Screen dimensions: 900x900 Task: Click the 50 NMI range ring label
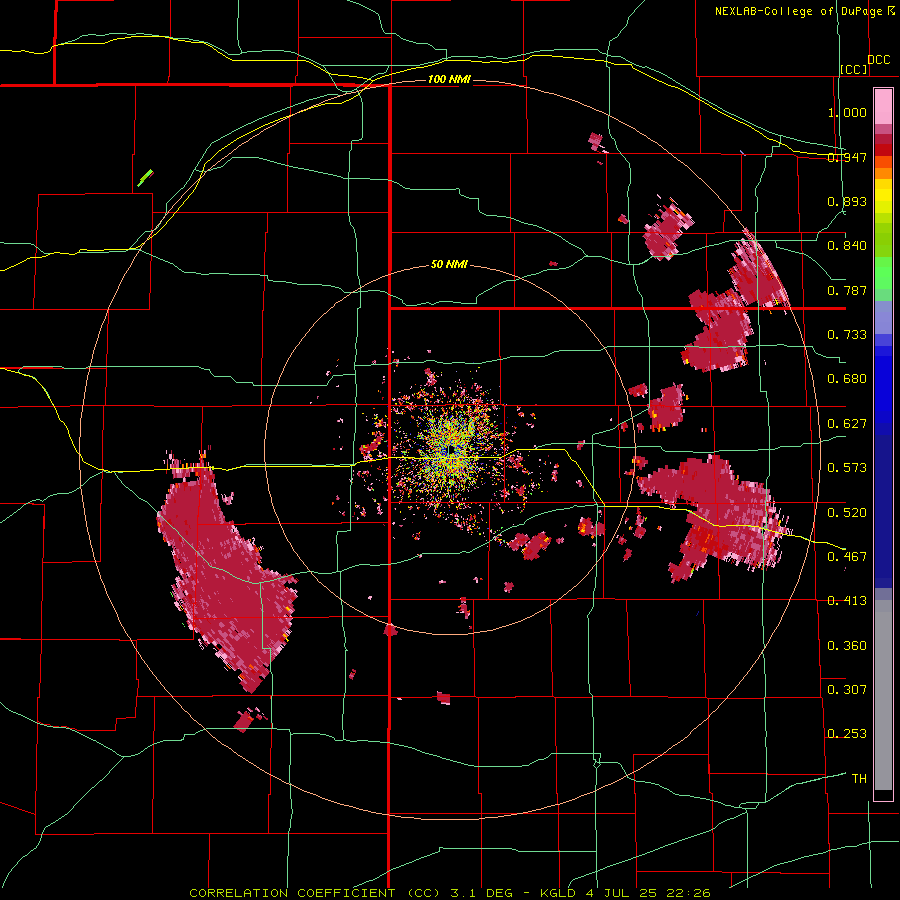tap(449, 265)
